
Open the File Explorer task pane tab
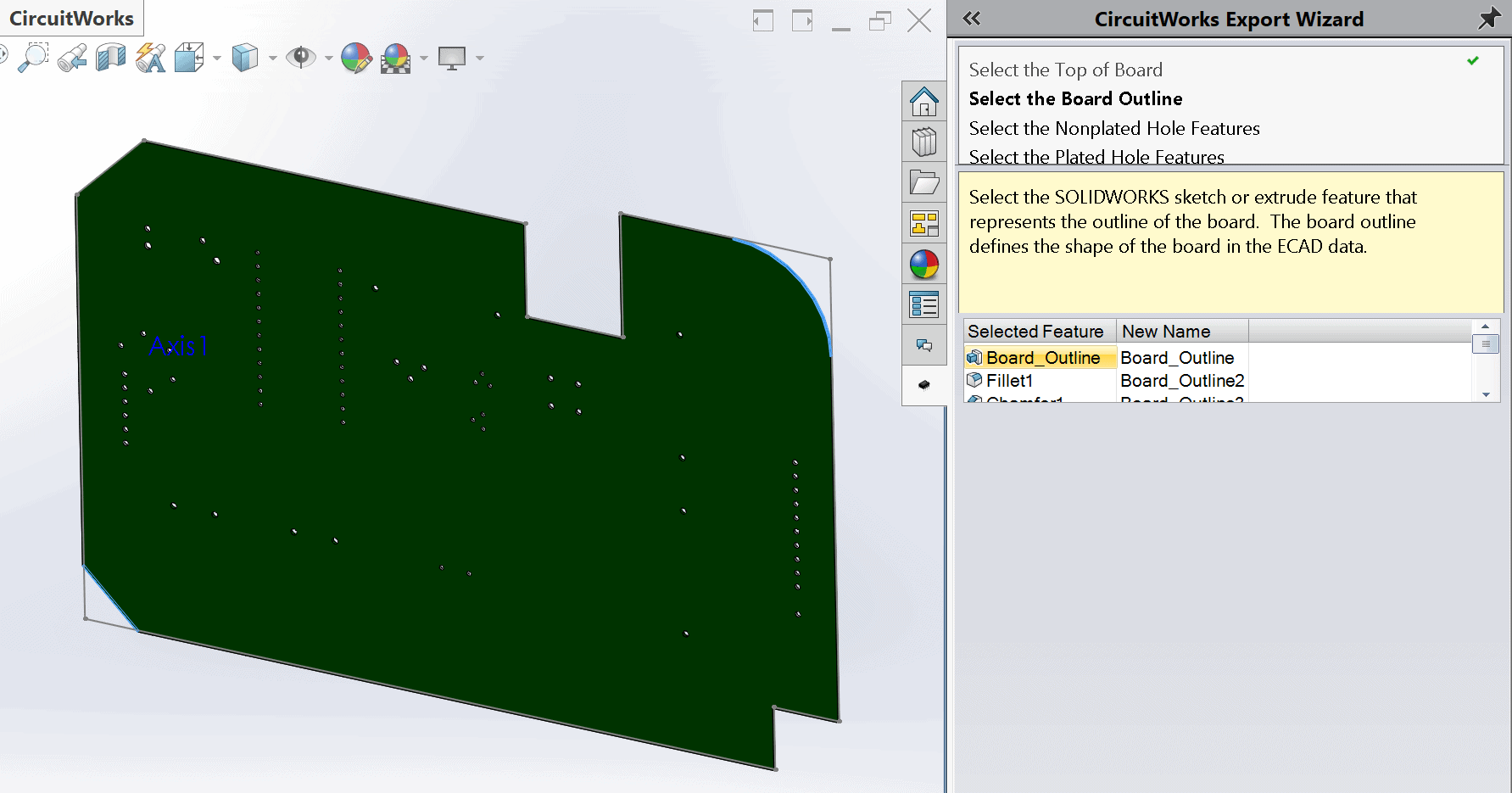924,182
